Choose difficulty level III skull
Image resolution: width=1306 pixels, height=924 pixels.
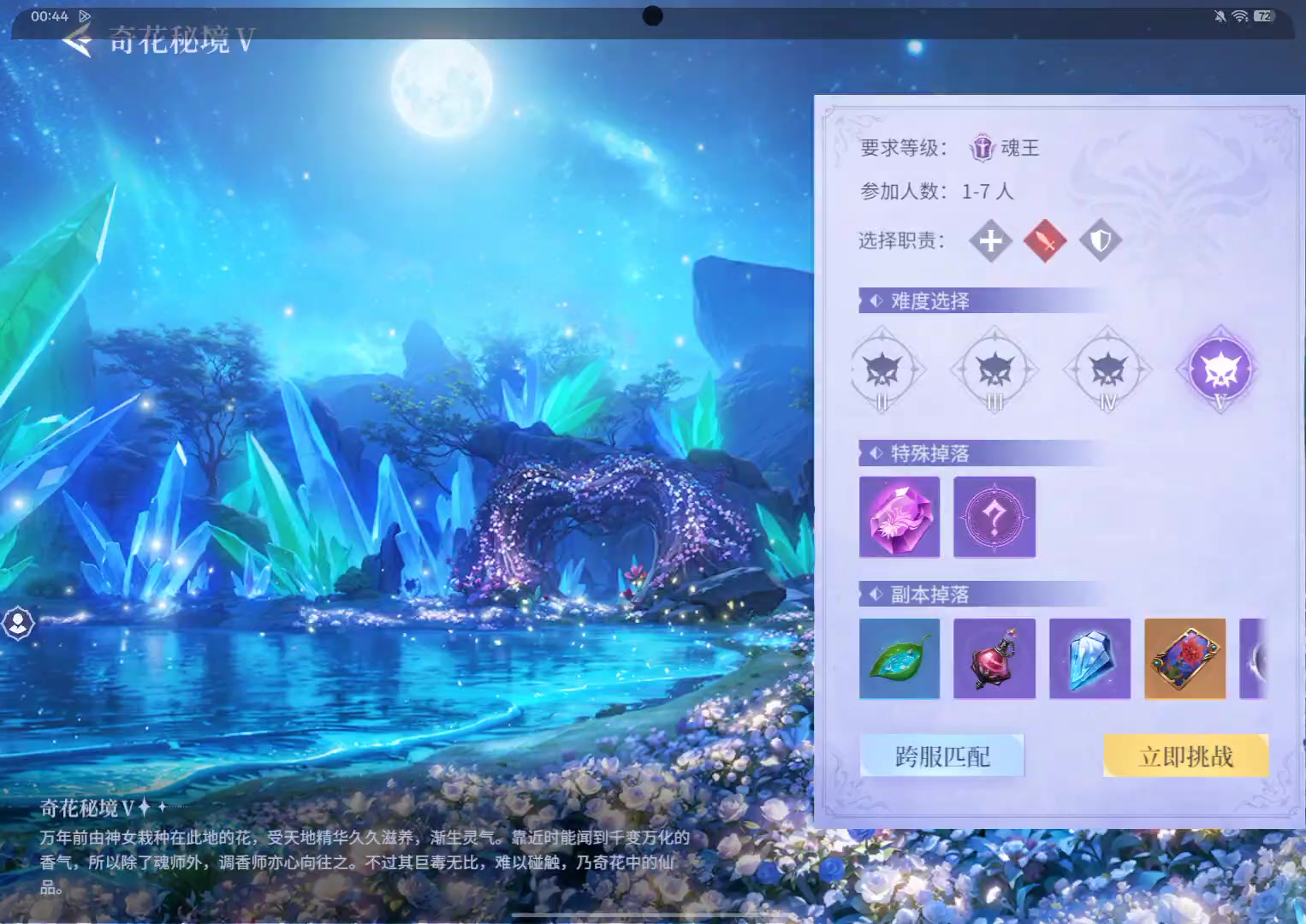point(994,370)
